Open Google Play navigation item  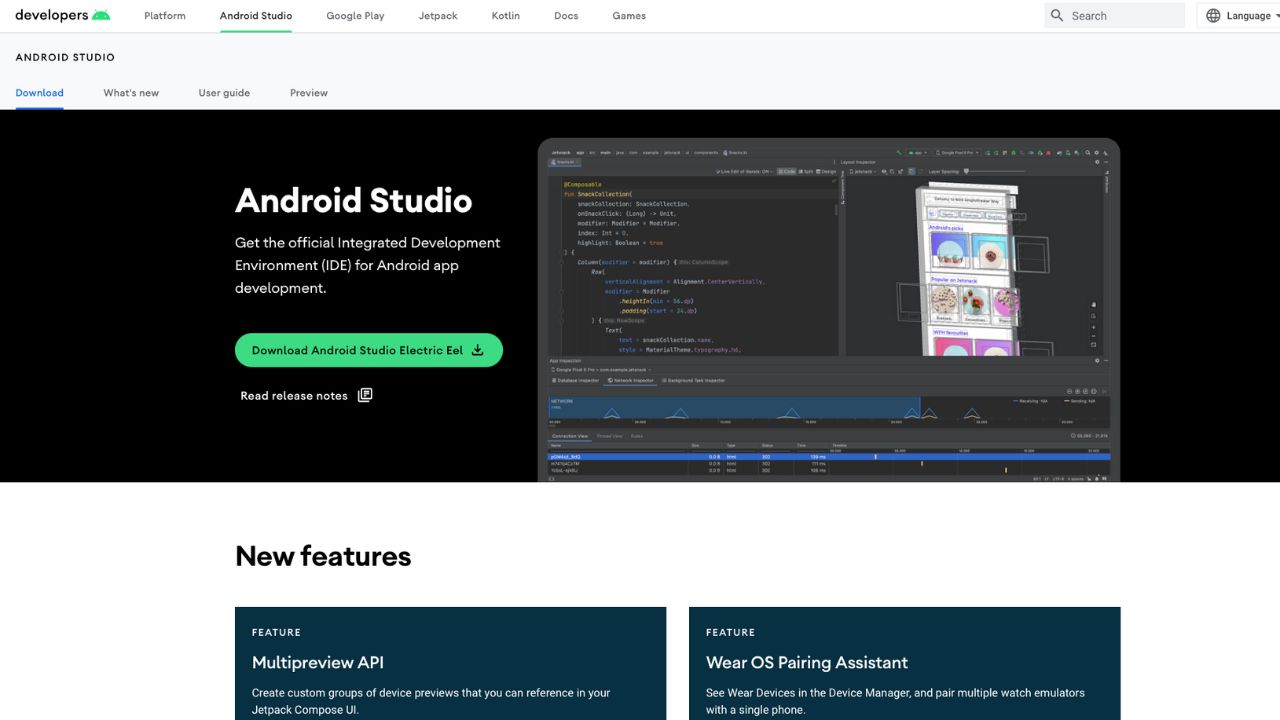coord(355,16)
